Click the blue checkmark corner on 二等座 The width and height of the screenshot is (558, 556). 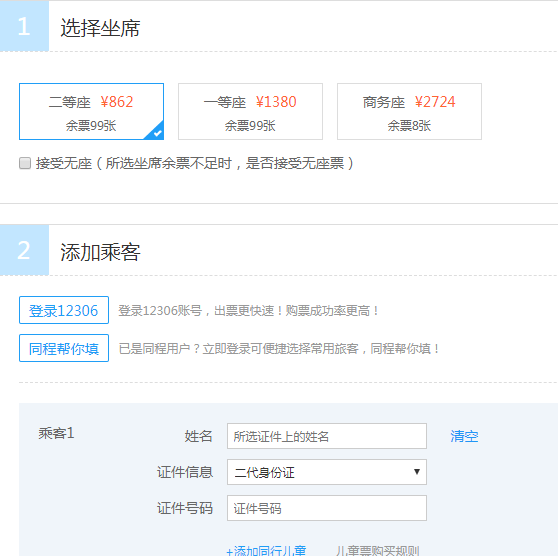(156, 132)
